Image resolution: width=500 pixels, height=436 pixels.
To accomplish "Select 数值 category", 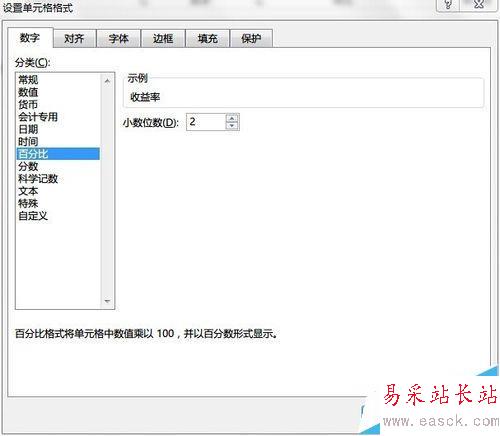I will 58,92.
